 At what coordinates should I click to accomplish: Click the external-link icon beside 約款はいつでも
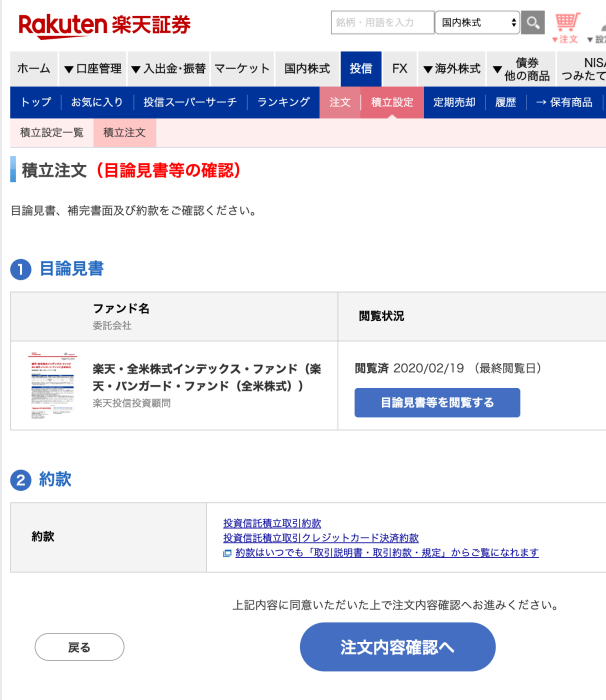(x=227, y=553)
